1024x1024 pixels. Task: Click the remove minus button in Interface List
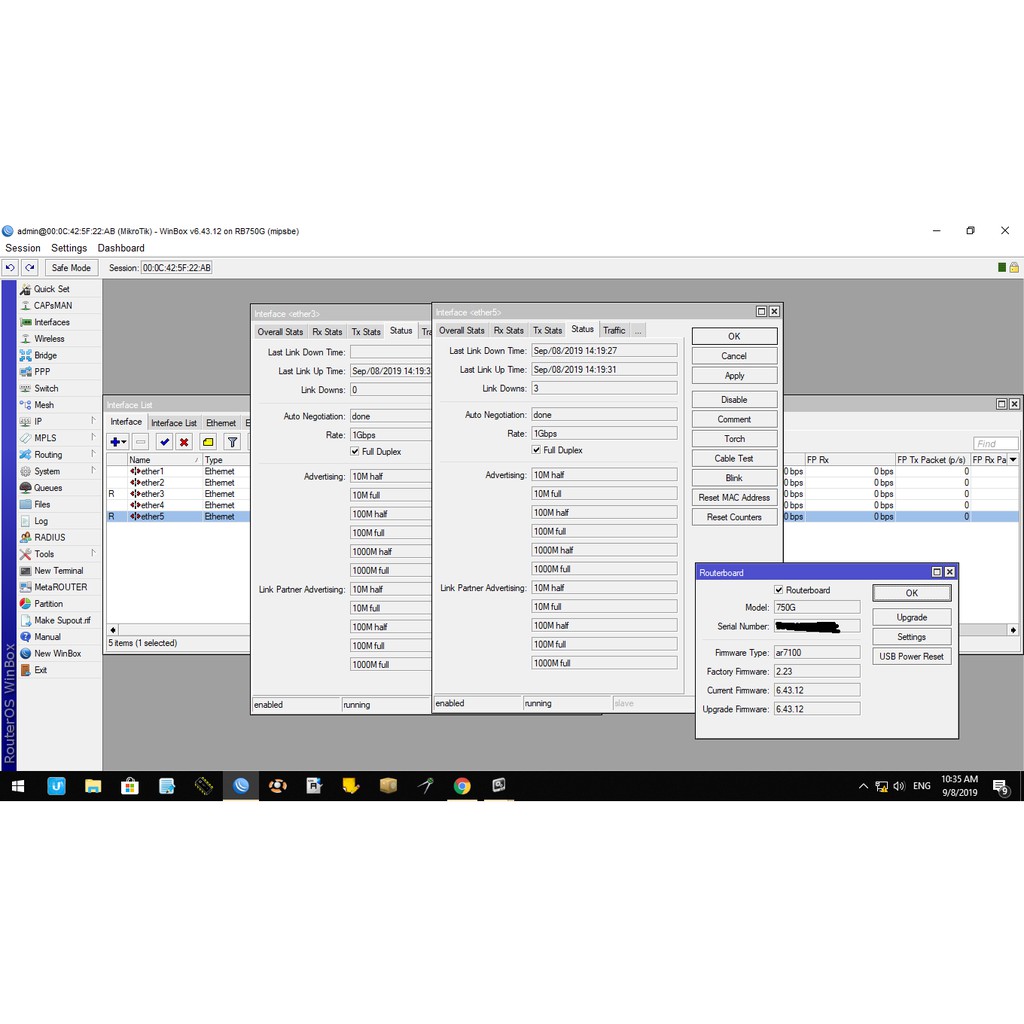tap(140, 442)
